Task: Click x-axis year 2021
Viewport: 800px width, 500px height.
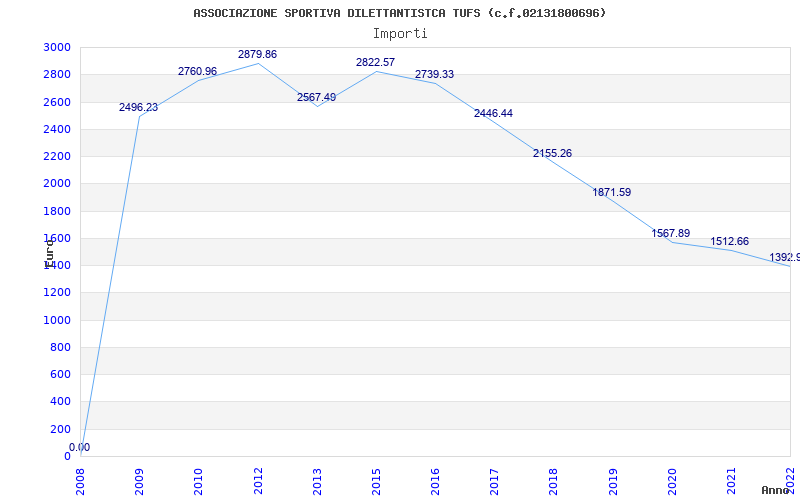Action: pos(731,482)
